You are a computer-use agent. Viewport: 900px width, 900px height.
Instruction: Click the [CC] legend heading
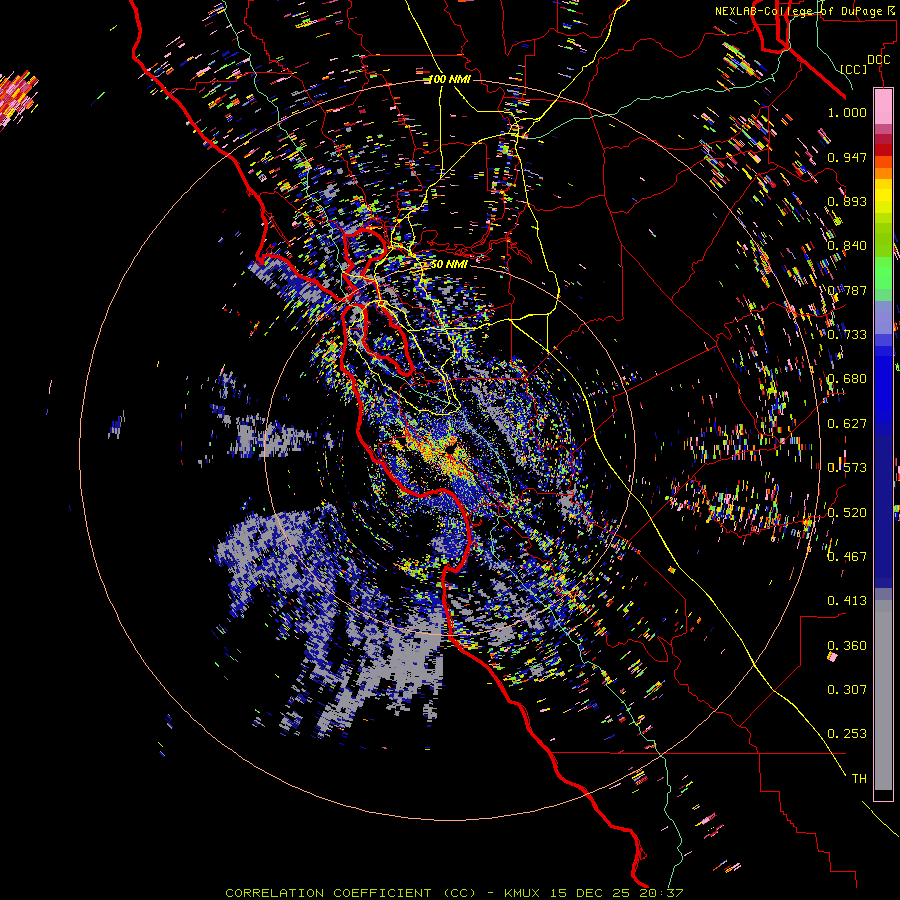(853, 69)
